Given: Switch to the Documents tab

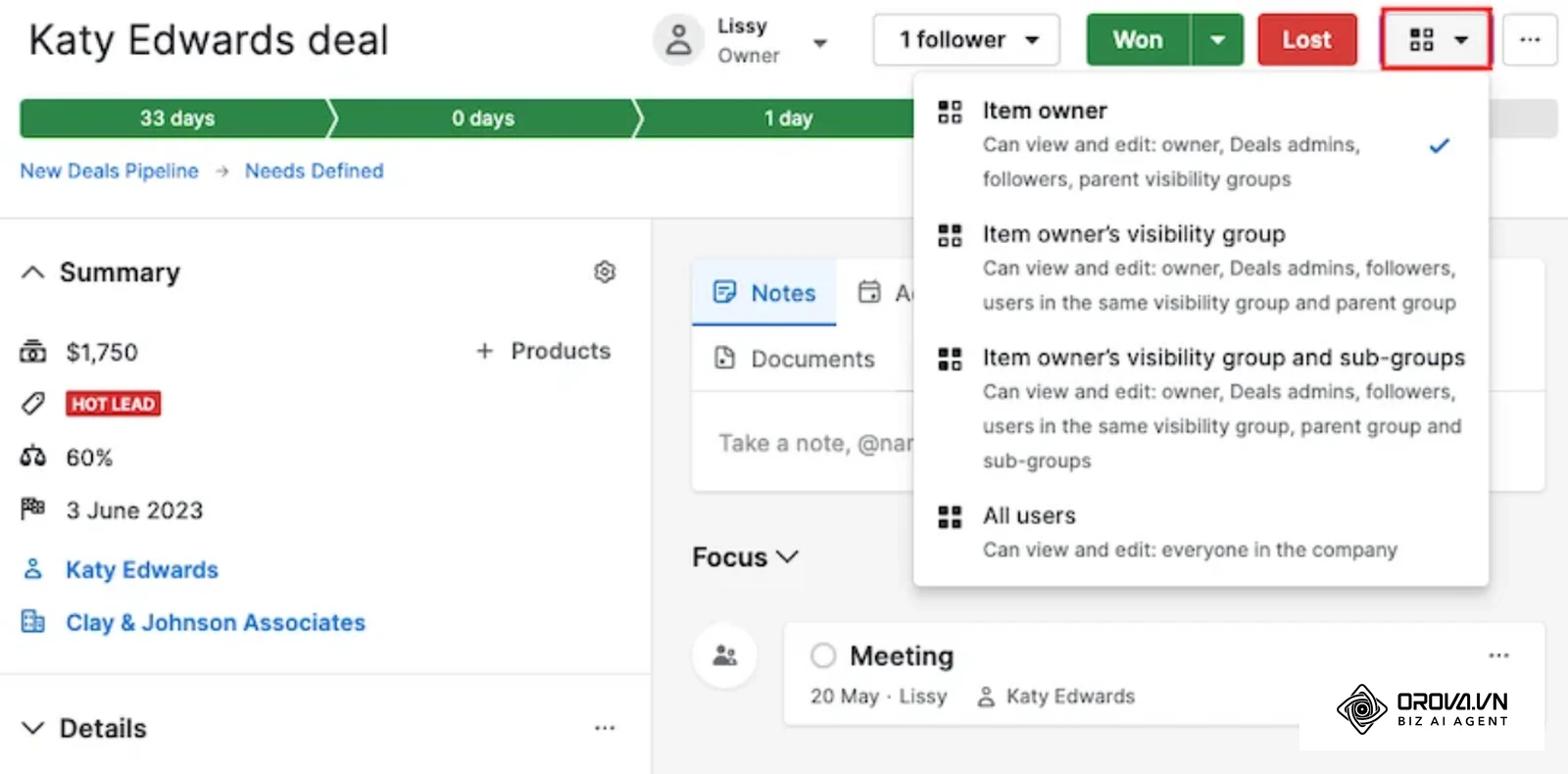Looking at the screenshot, I should pyautogui.click(x=795, y=359).
